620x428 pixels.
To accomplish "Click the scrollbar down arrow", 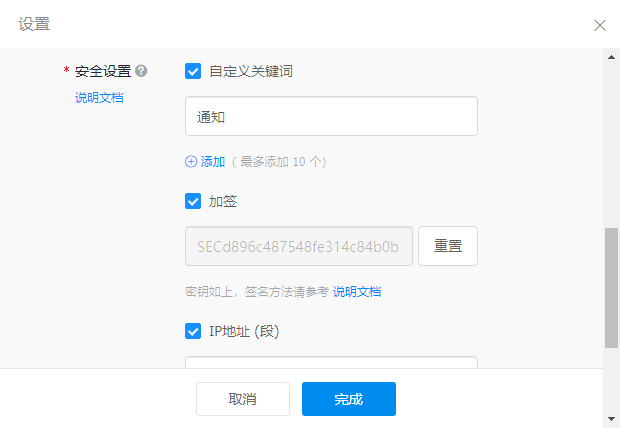I will tap(611, 418).
